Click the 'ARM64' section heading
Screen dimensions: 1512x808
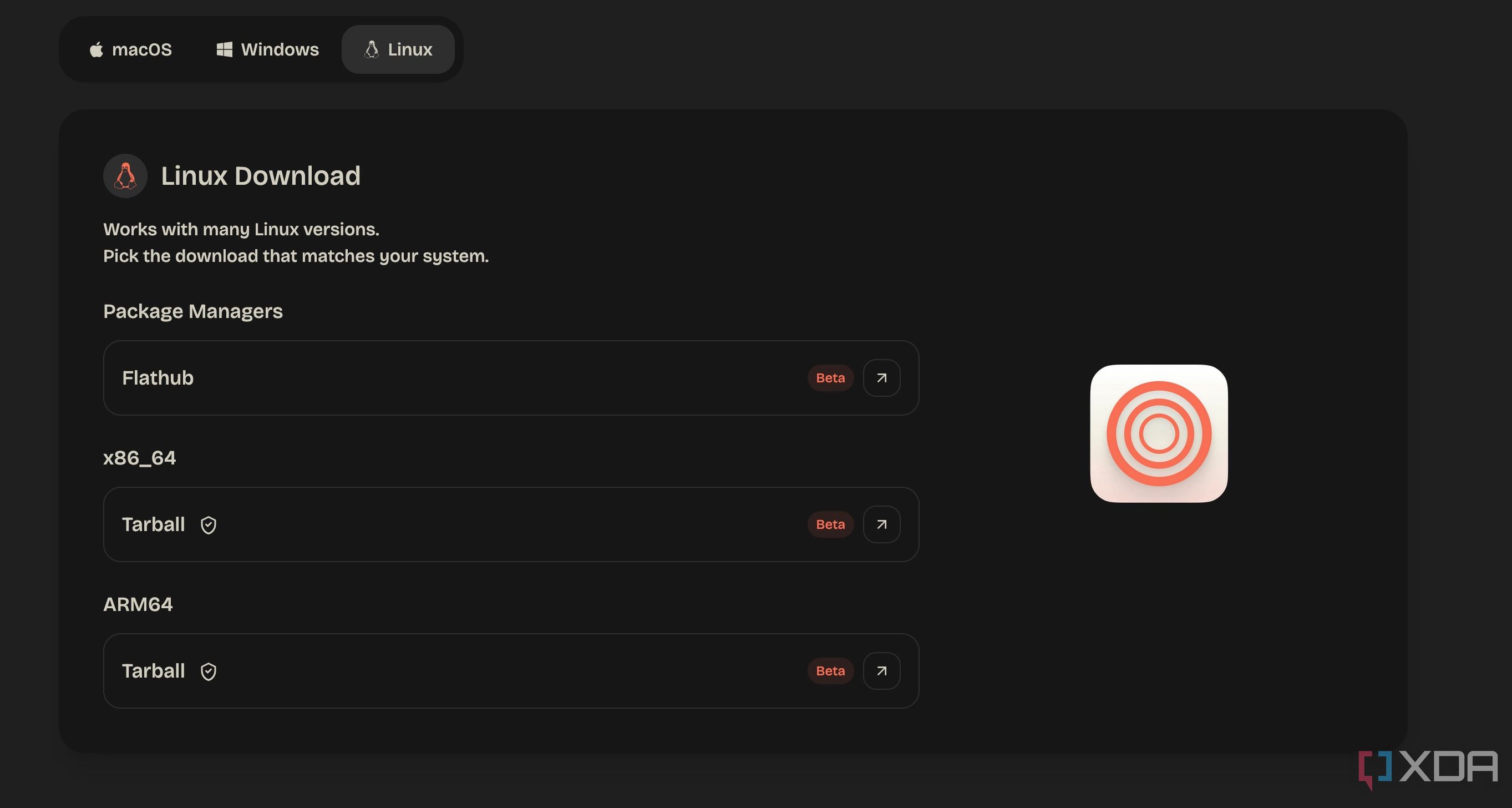pyautogui.click(x=138, y=604)
